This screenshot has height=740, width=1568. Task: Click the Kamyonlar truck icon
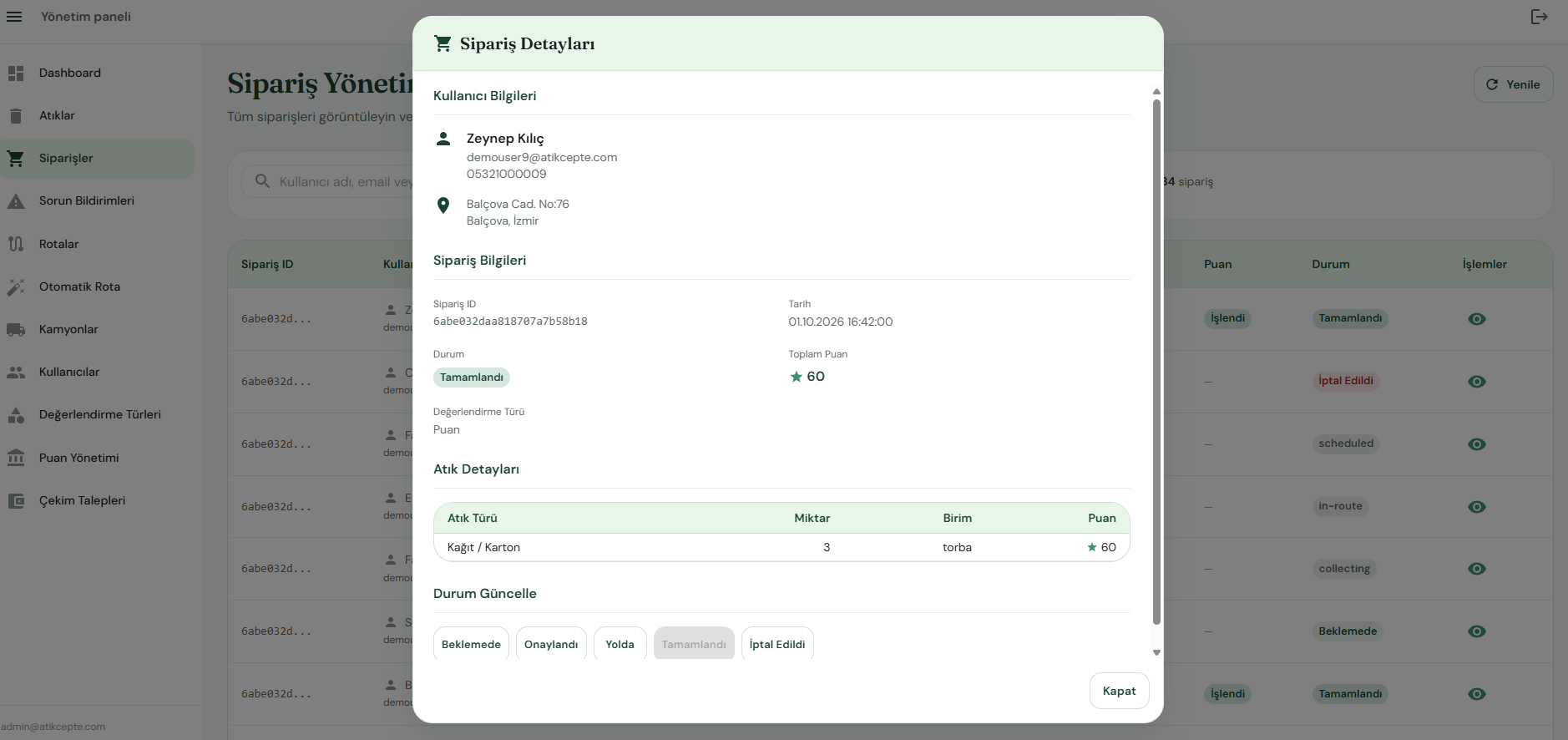point(16,329)
